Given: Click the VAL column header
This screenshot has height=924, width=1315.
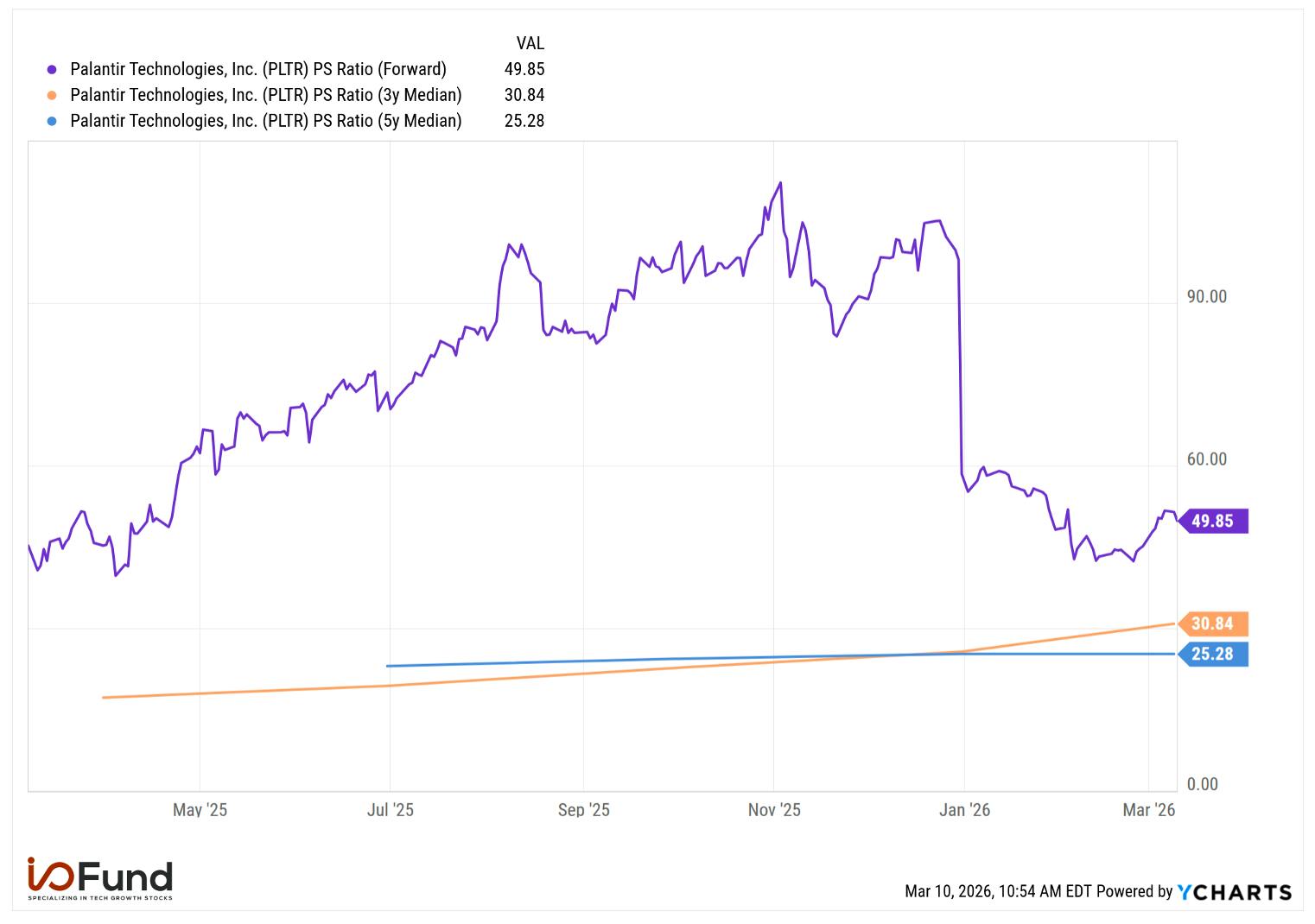Looking at the screenshot, I should (530, 43).
